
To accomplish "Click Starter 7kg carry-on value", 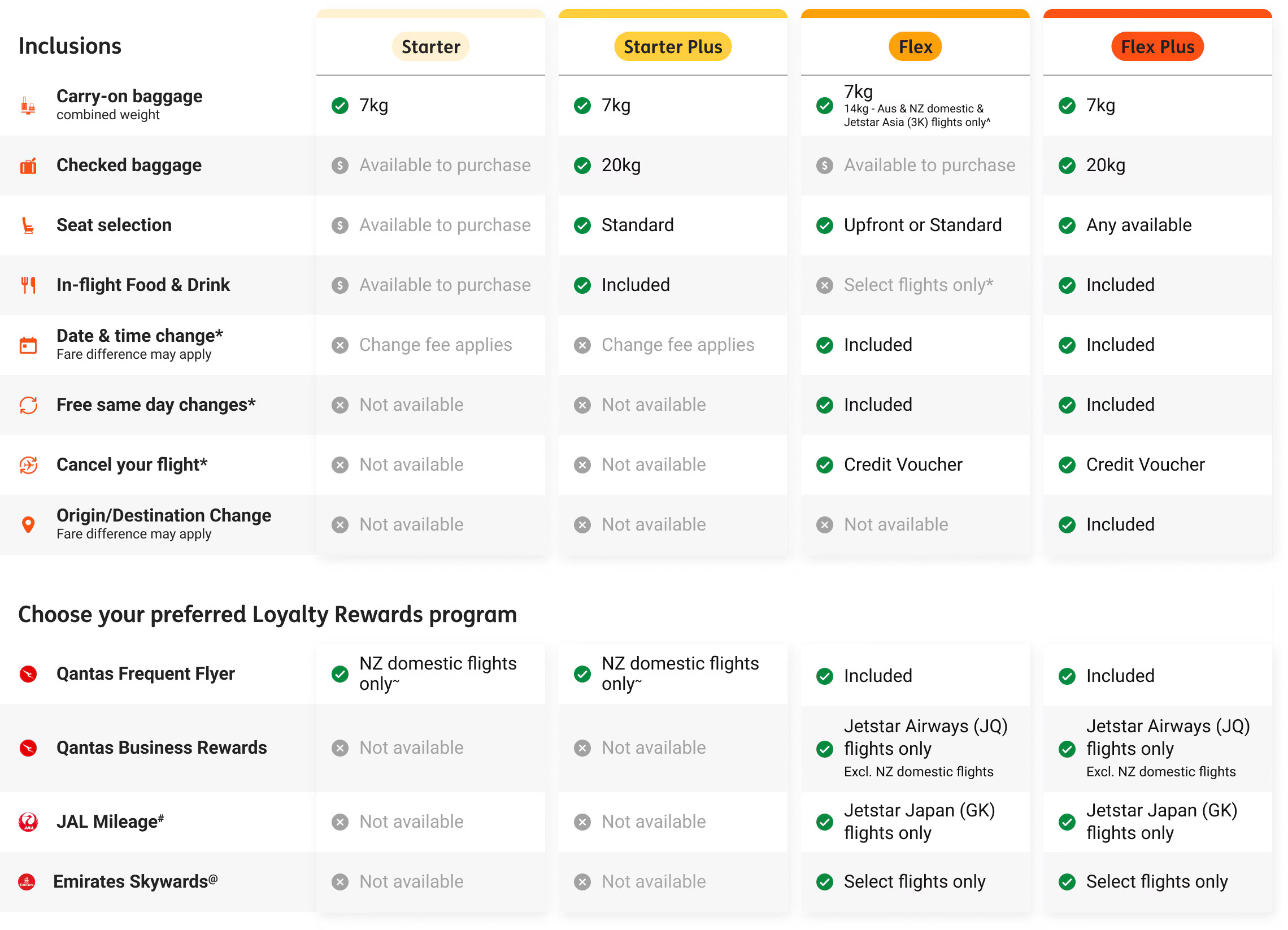I will 373,106.
